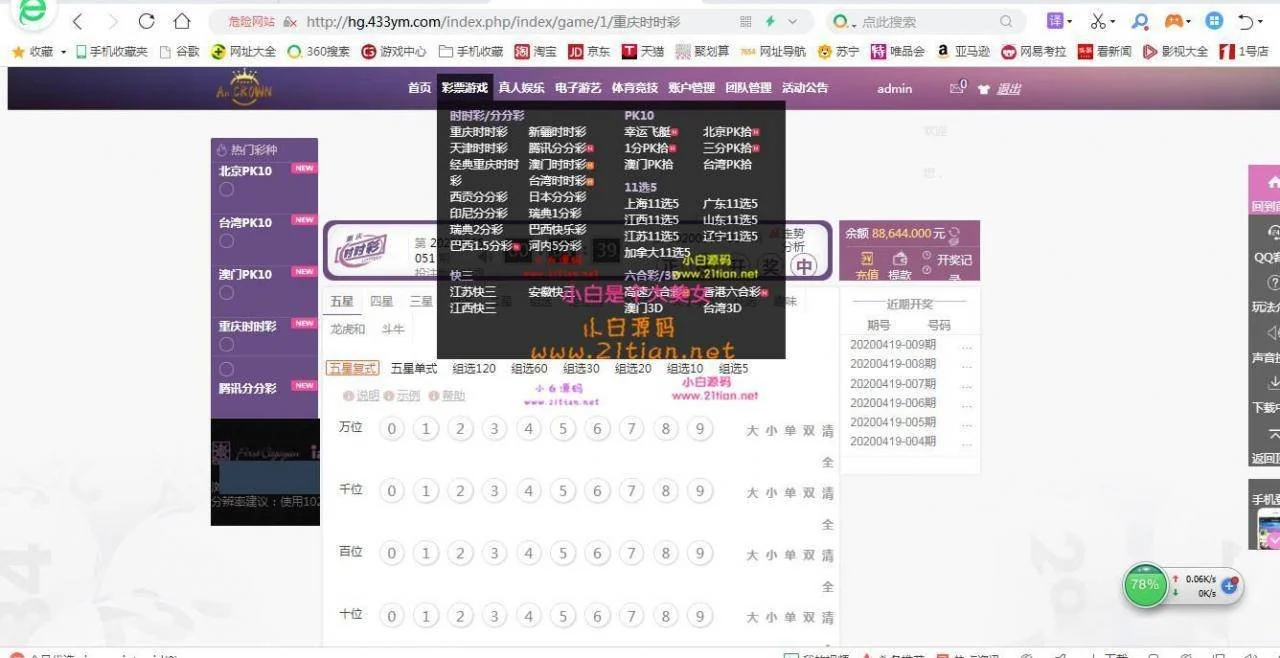Click the browser refresh icon
1280x658 pixels.
pyautogui.click(x=146, y=21)
